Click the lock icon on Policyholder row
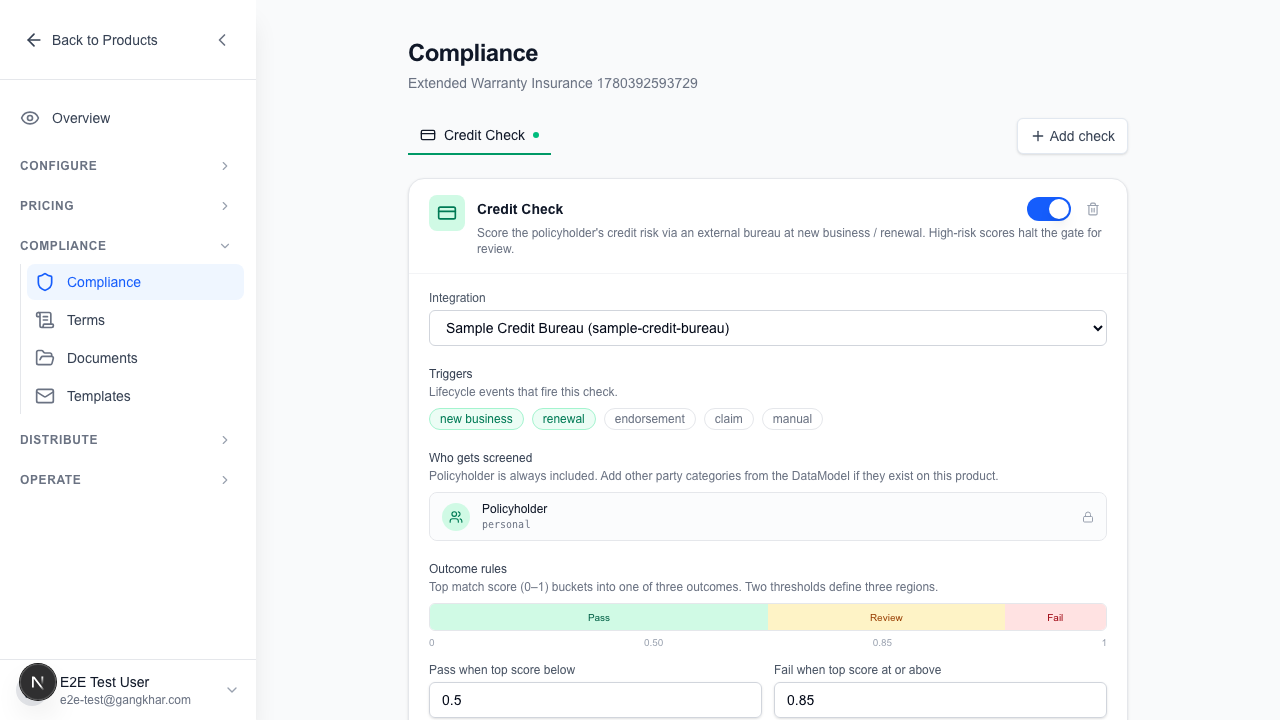Image resolution: width=1280 pixels, height=720 pixels. click(1087, 517)
